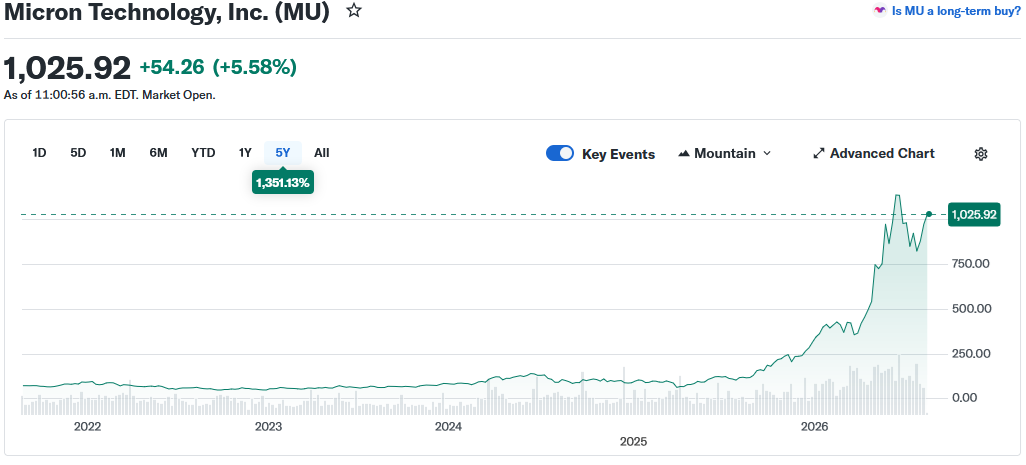Switch chart to 1M range

pos(117,153)
